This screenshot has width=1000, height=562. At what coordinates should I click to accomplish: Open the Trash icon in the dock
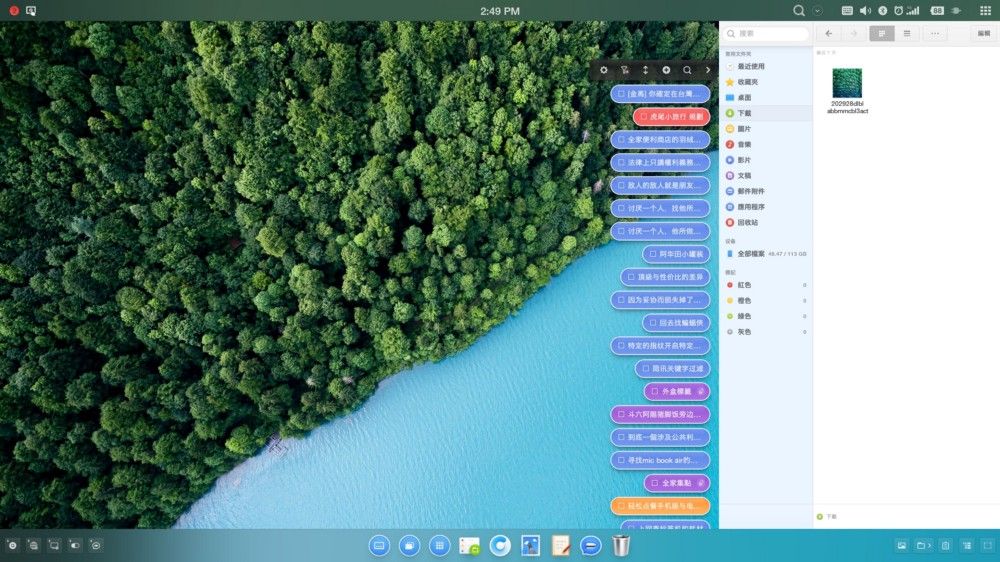pos(621,545)
